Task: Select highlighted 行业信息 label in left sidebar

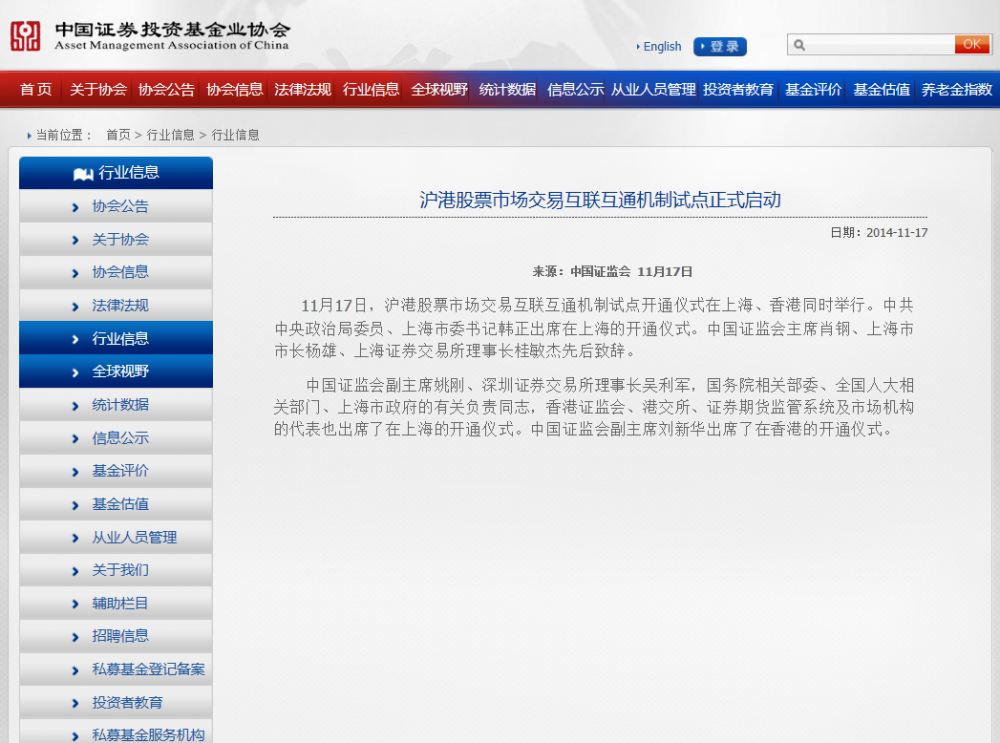Action: point(120,338)
